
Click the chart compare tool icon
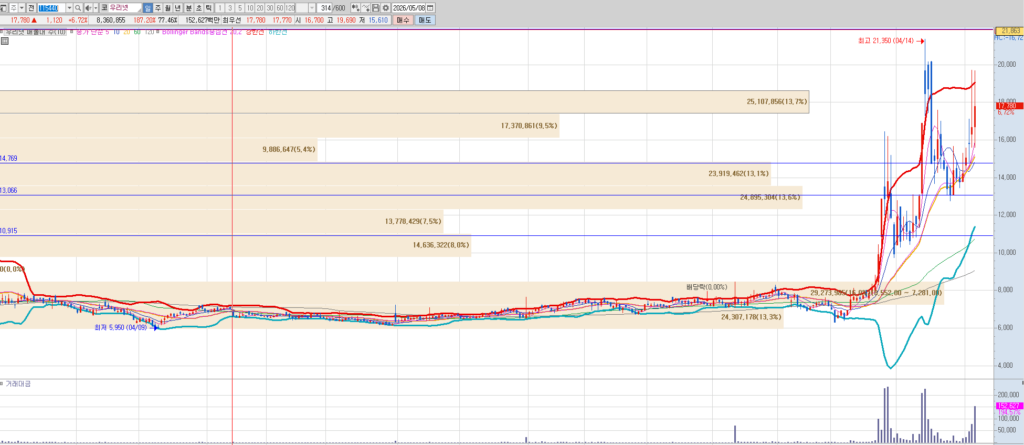tap(355, 8)
